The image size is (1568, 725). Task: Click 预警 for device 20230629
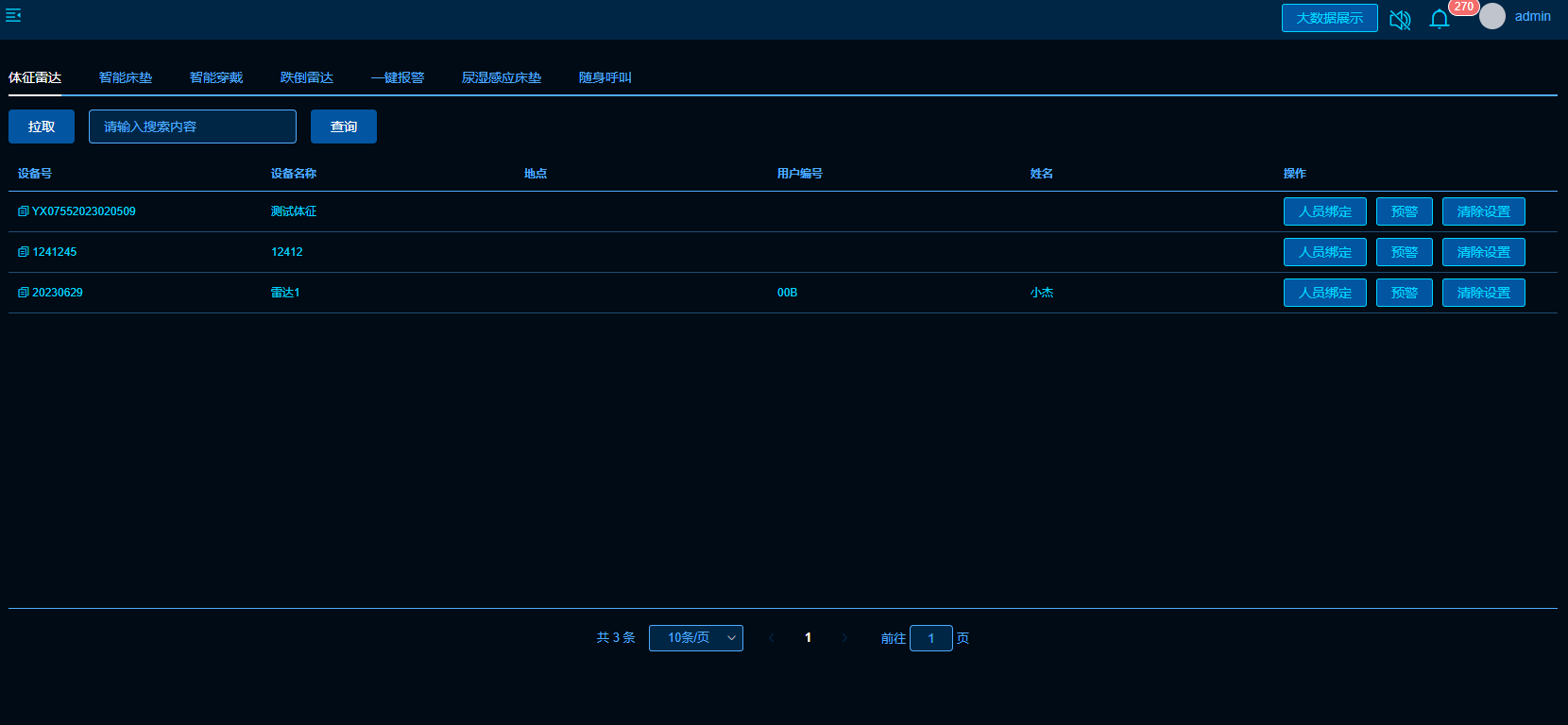pyautogui.click(x=1405, y=293)
